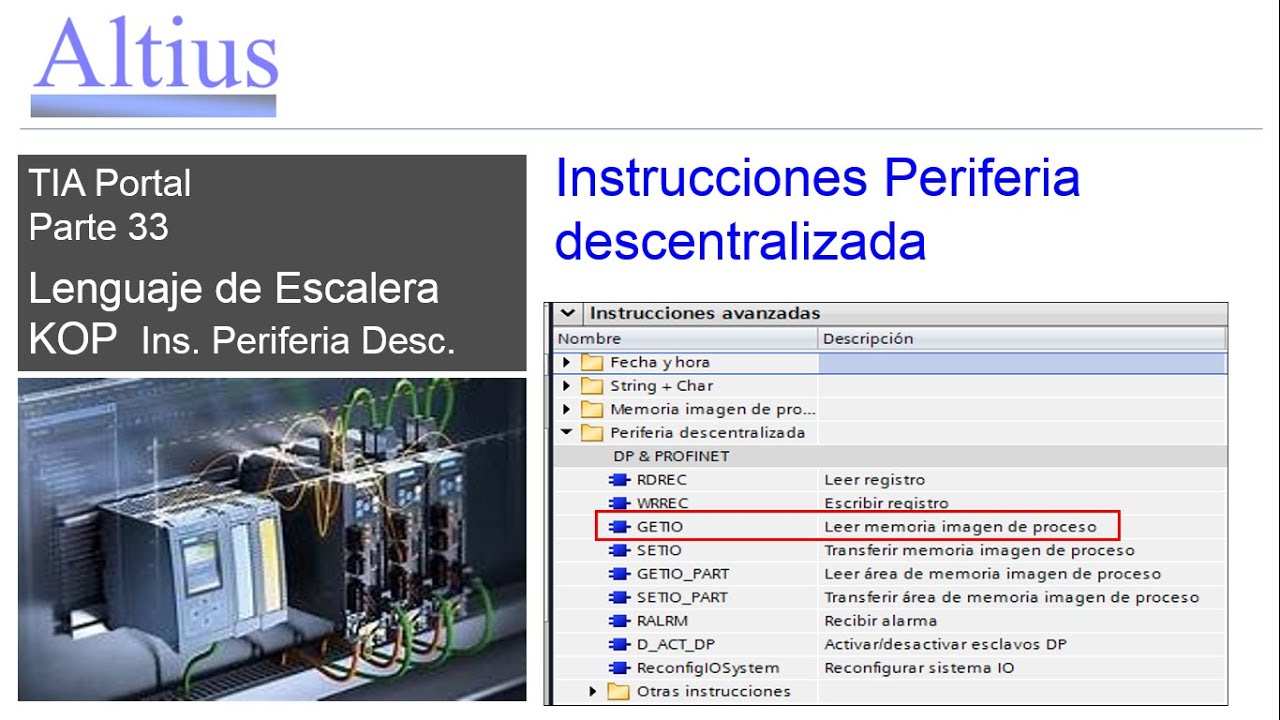Screen dimensions: 1280x720
Task: Select the DP & PROFINET group row
Action: click(x=890, y=456)
